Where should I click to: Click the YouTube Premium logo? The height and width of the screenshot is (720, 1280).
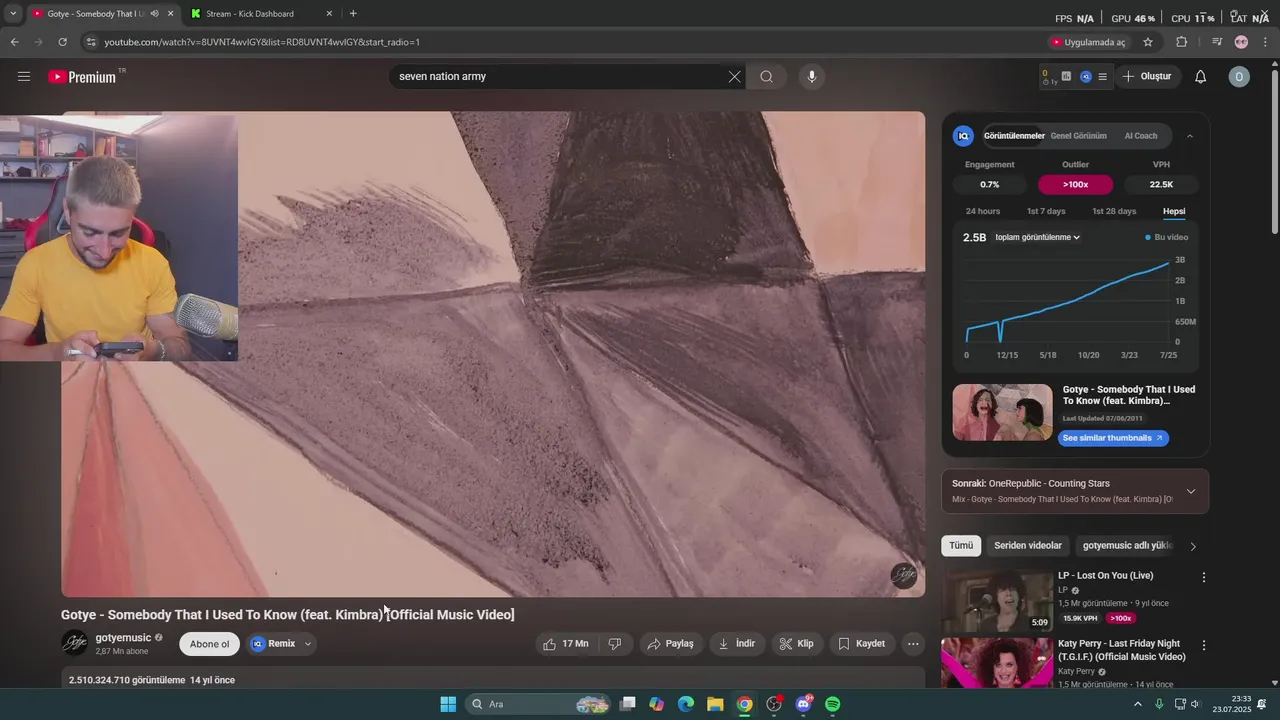click(83, 77)
